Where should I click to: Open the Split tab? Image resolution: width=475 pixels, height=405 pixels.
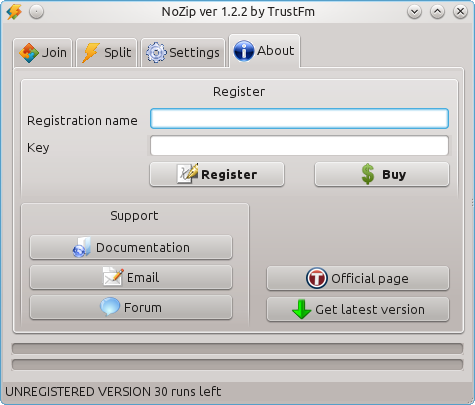point(107,53)
